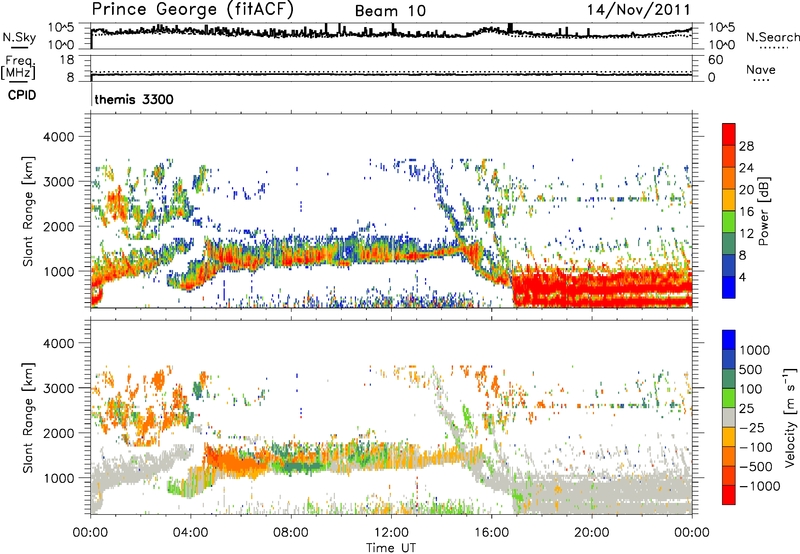The image size is (800, 554).
Task: Click the '16:00' time axis label
Action: point(491,533)
